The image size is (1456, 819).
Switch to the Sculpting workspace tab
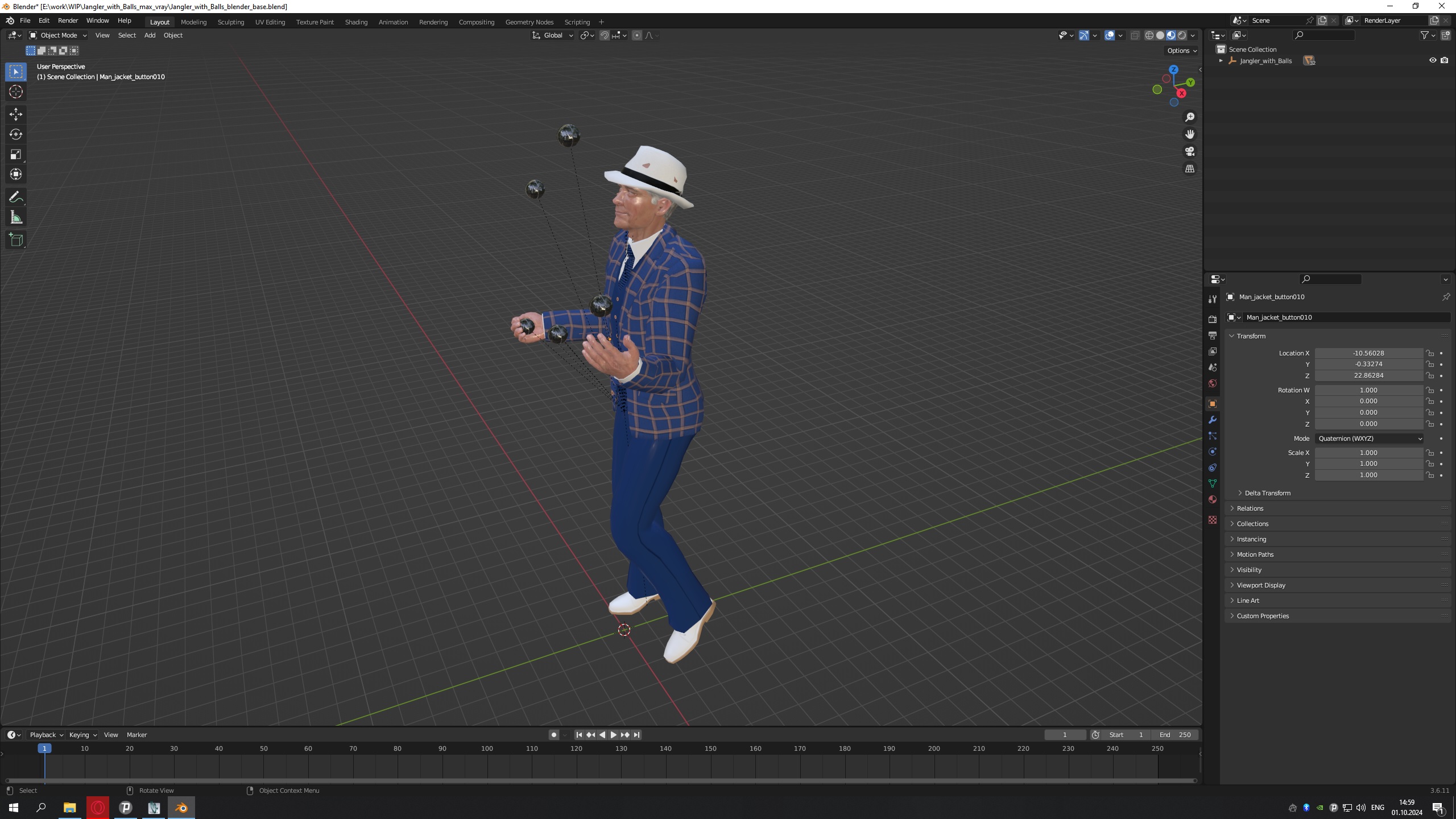(x=230, y=22)
